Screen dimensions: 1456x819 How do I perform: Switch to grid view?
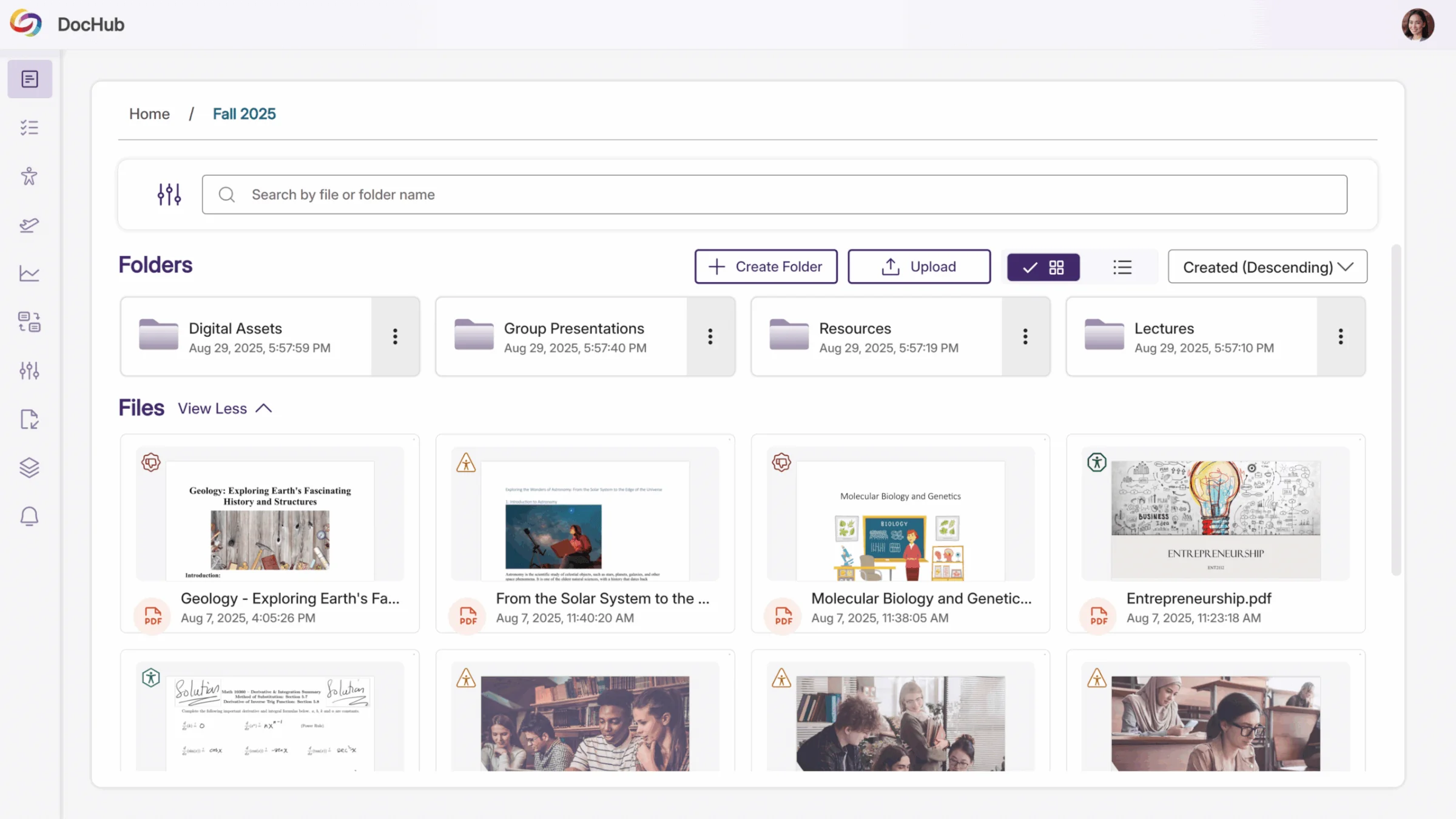coord(1043,267)
